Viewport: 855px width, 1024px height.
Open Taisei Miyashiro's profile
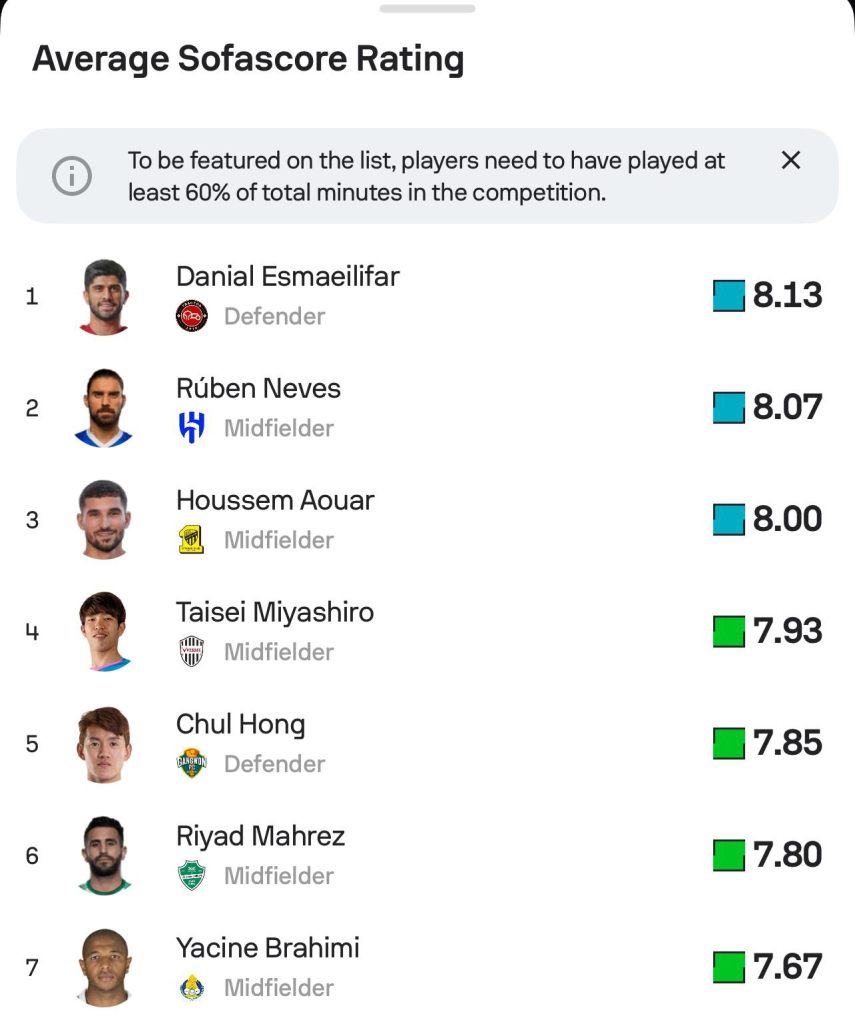coord(275,612)
